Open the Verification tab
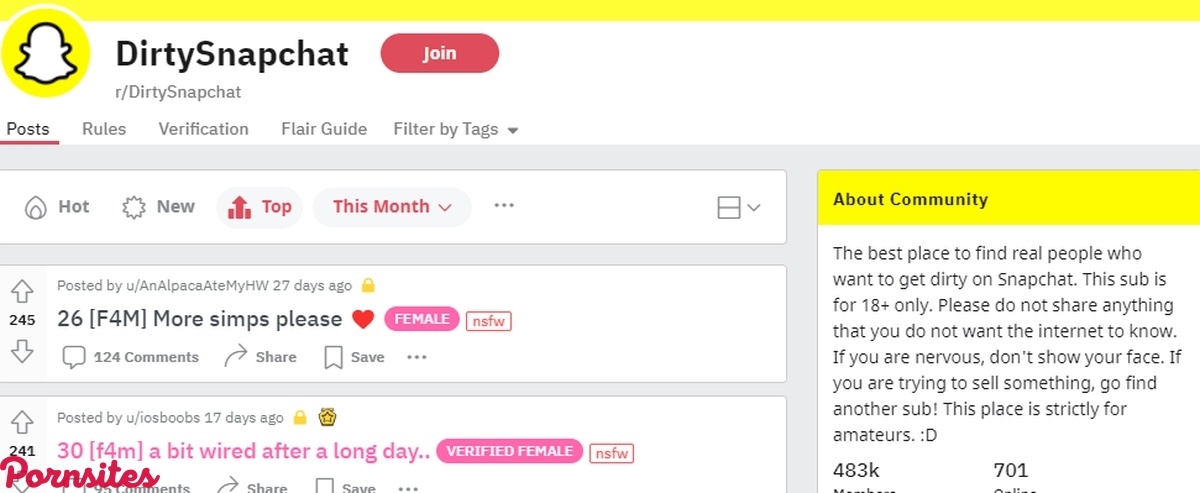The width and height of the screenshot is (1200, 493). (203, 129)
